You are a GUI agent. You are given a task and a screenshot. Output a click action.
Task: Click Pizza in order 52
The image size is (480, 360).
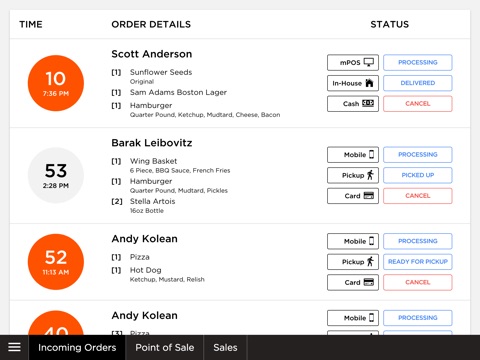(x=140, y=257)
